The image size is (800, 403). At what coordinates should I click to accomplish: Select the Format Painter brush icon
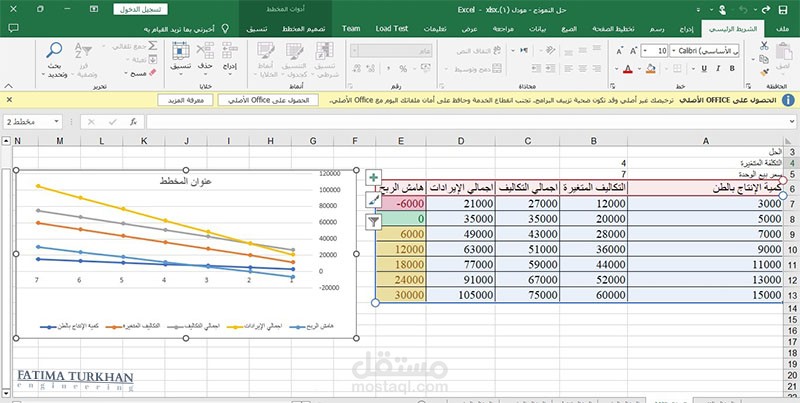click(x=764, y=72)
